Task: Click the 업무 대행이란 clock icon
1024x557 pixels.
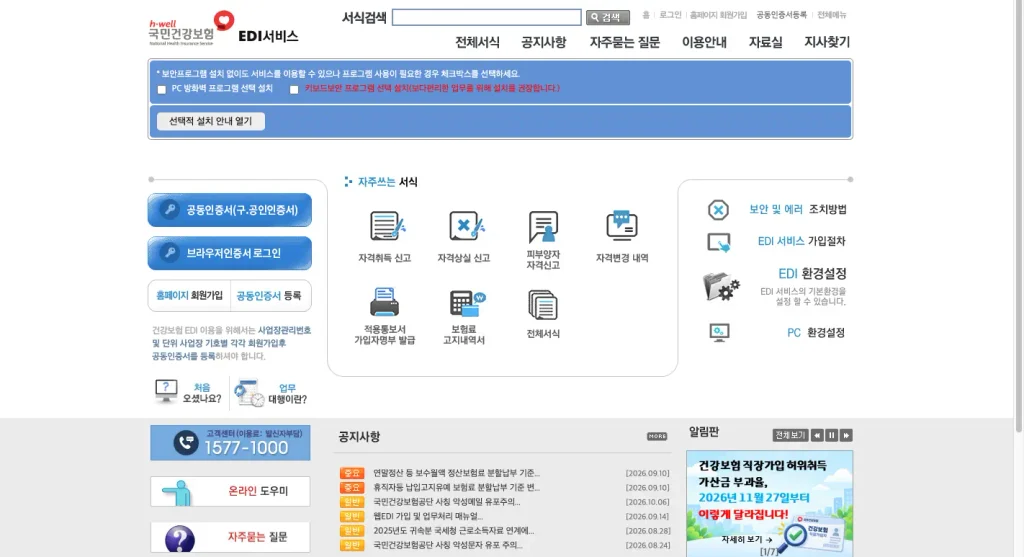Action: [249, 393]
